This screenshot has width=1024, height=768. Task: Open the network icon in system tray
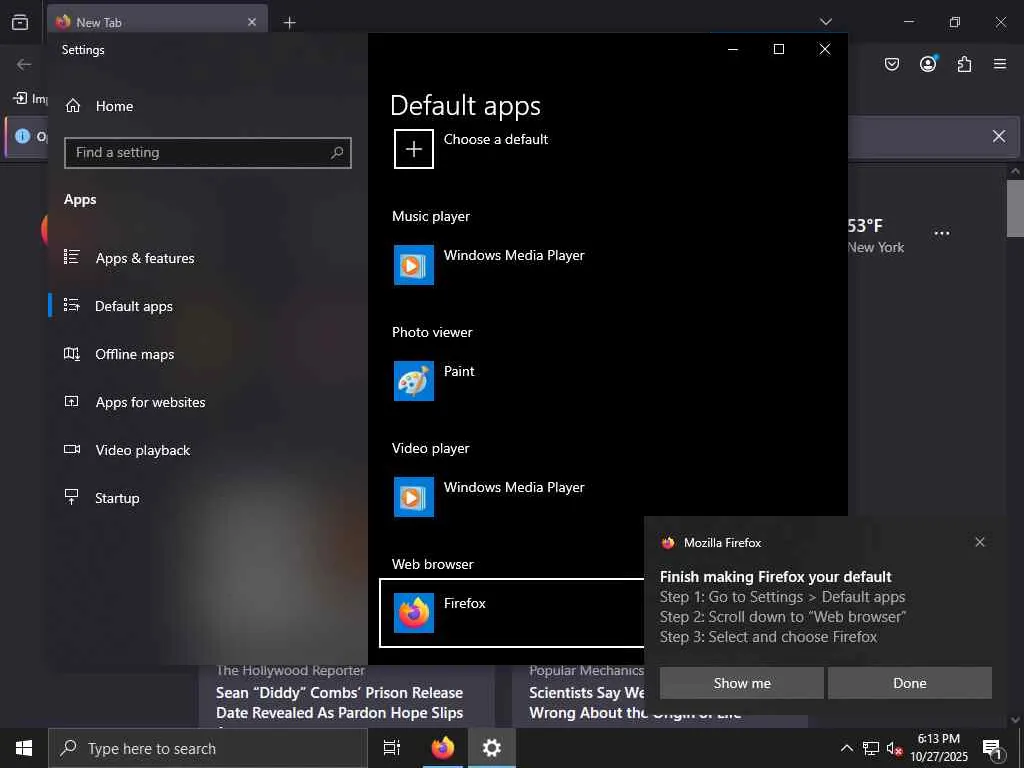tap(871, 748)
